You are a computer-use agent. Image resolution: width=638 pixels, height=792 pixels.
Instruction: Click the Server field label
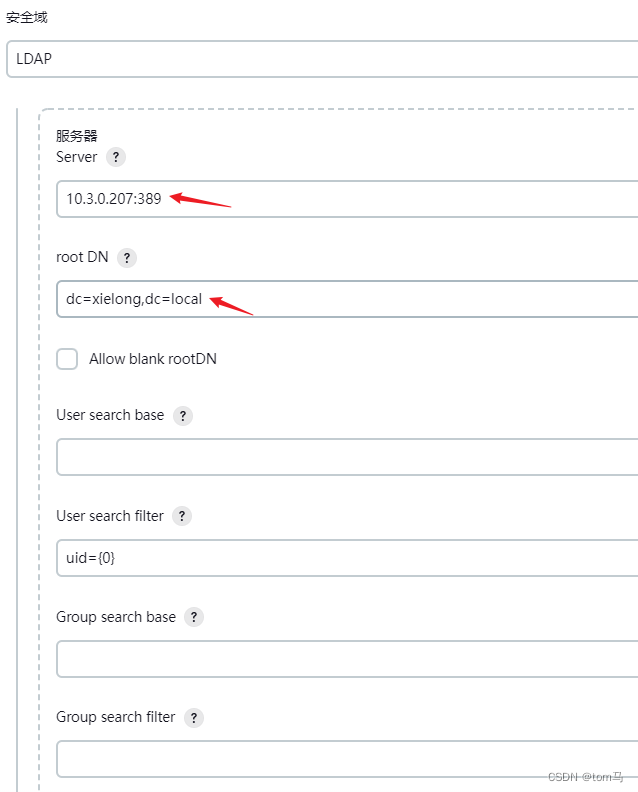77,157
